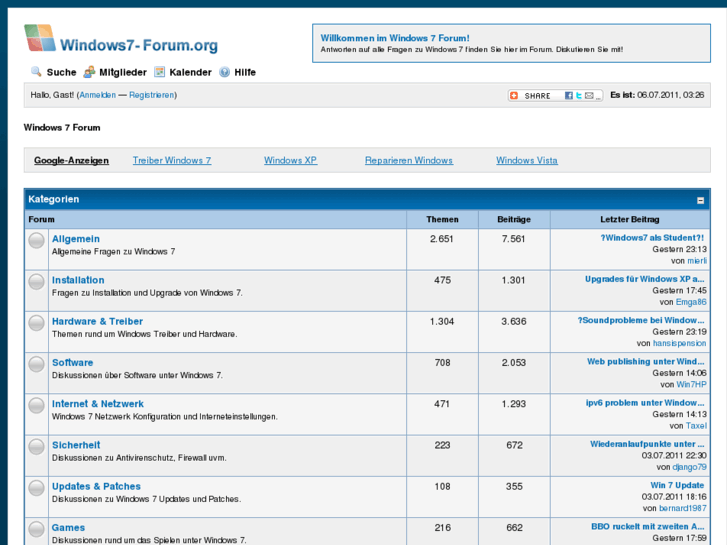Image resolution: width=727 pixels, height=545 pixels.
Task: View user profile mierli
Action: [697, 261]
